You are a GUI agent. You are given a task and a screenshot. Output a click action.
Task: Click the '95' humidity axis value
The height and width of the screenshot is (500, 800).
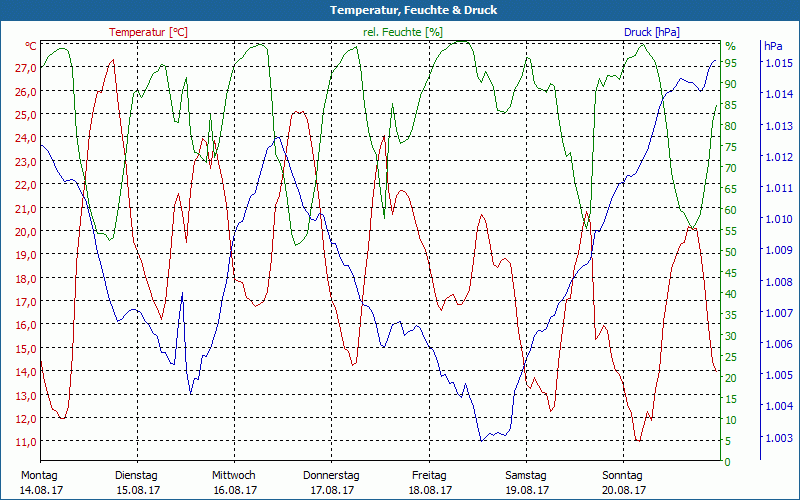[x=731, y=63]
